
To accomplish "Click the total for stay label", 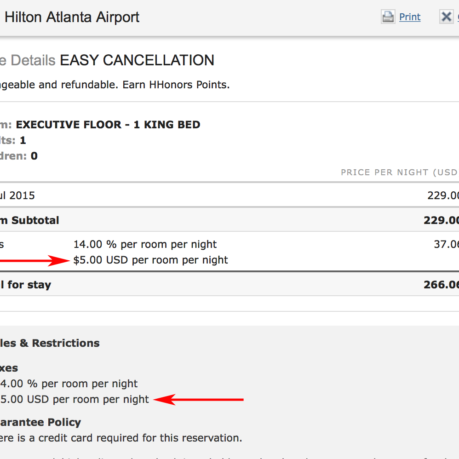I will click(26, 285).
